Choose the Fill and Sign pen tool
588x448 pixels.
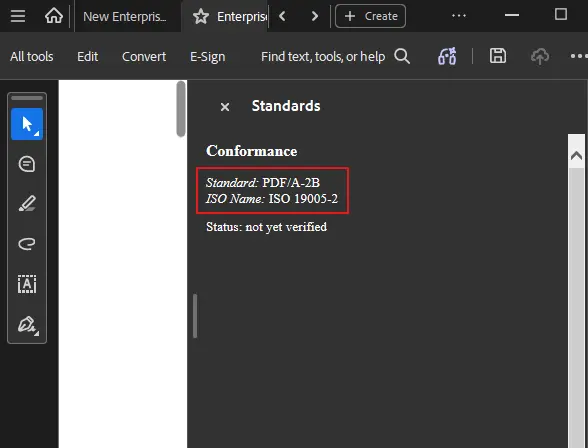[28, 325]
